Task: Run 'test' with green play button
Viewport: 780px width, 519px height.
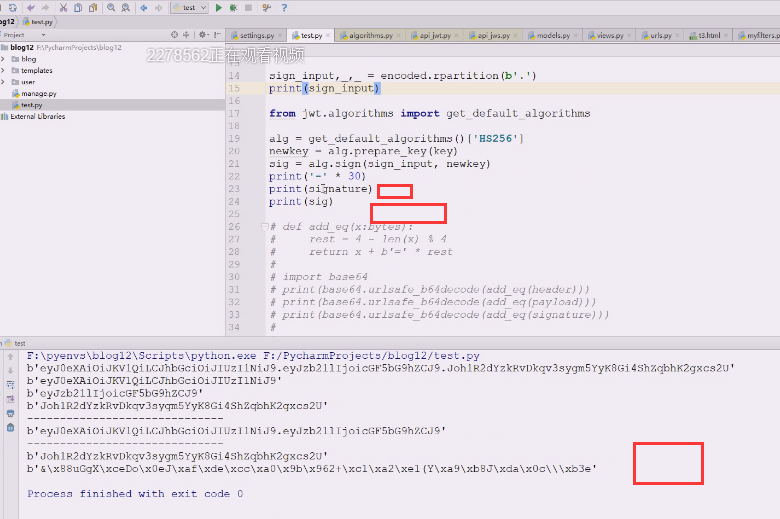Action: click(218, 7)
